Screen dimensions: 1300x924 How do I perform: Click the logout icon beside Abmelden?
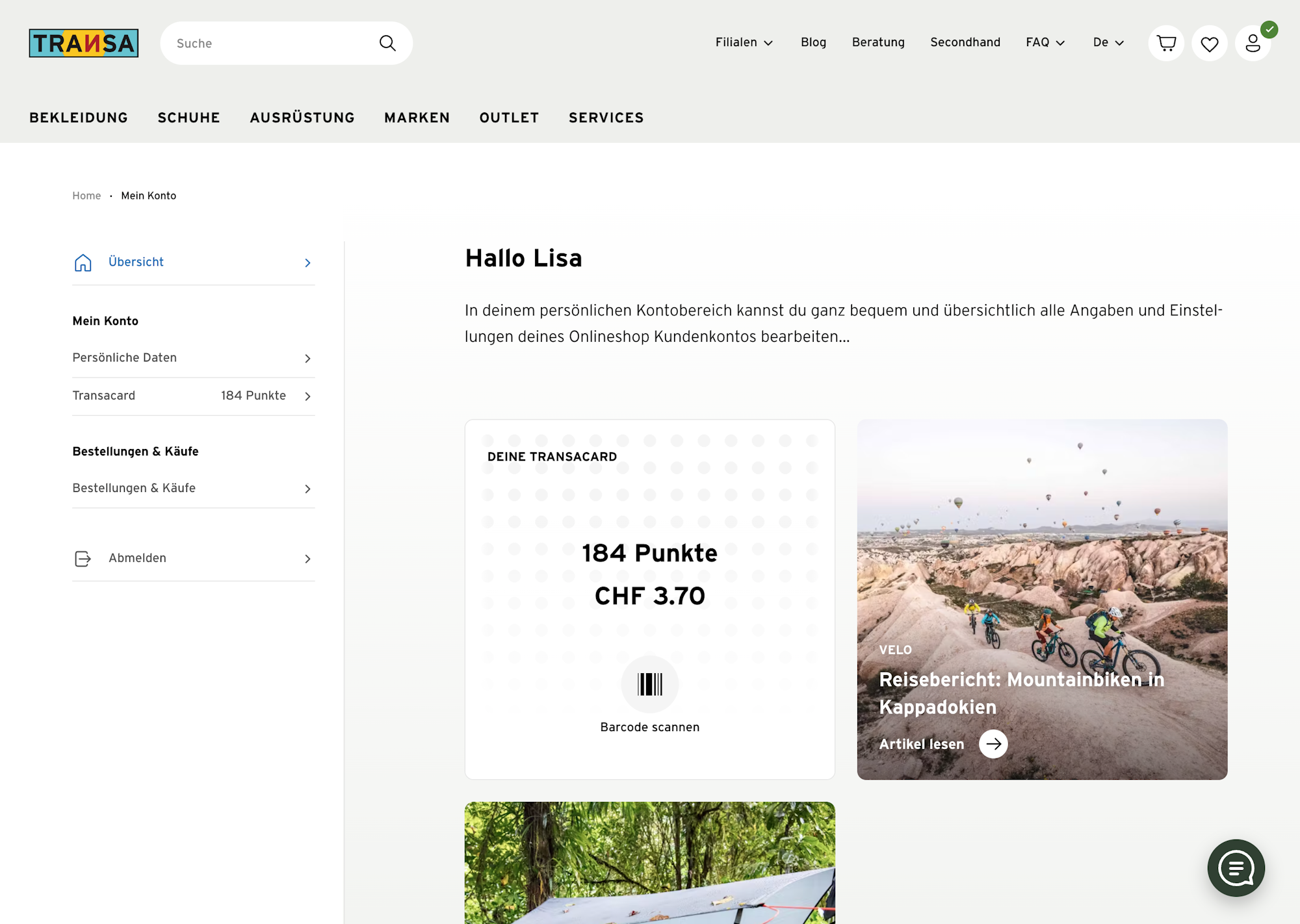[83, 559]
